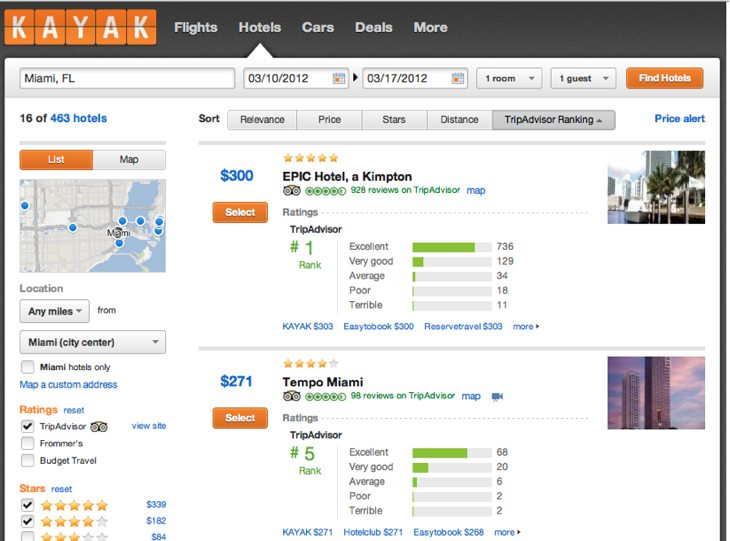Click TripAdvisor owl icon for Tempo Miami
The image size is (730, 541).
point(292,396)
